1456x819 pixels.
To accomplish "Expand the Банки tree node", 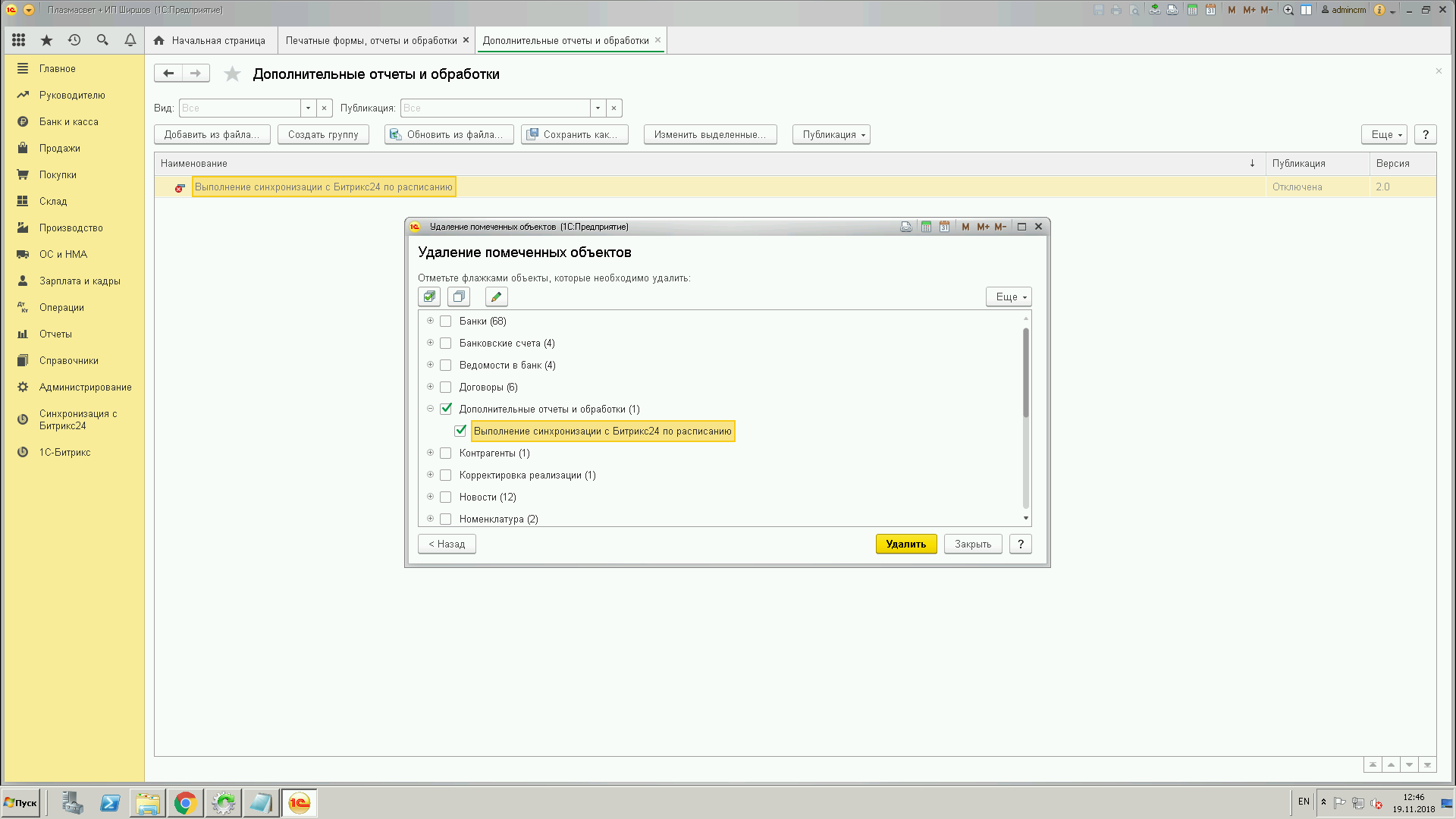I will pyautogui.click(x=430, y=321).
